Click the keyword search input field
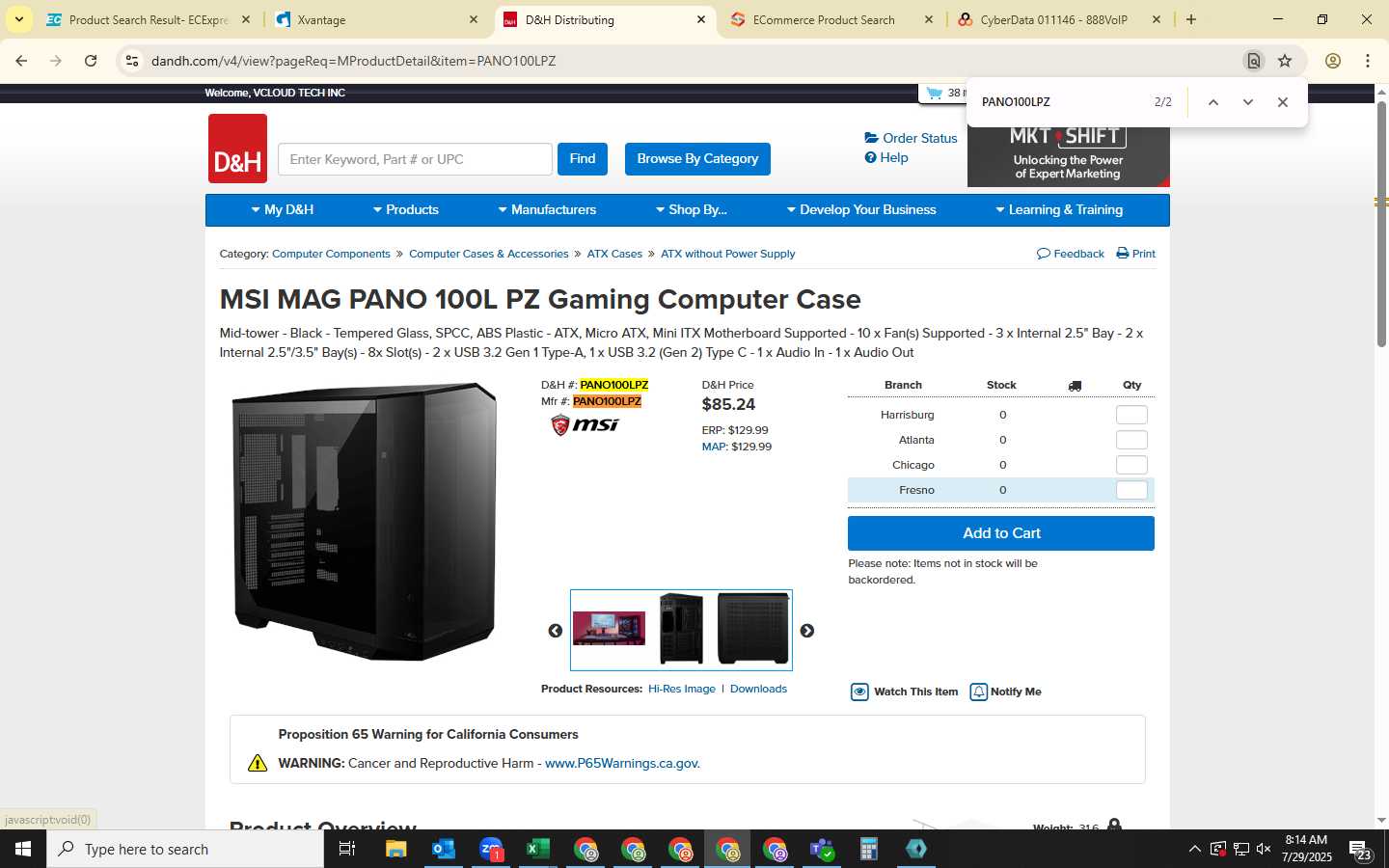The height and width of the screenshot is (868, 1389). pyautogui.click(x=415, y=159)
